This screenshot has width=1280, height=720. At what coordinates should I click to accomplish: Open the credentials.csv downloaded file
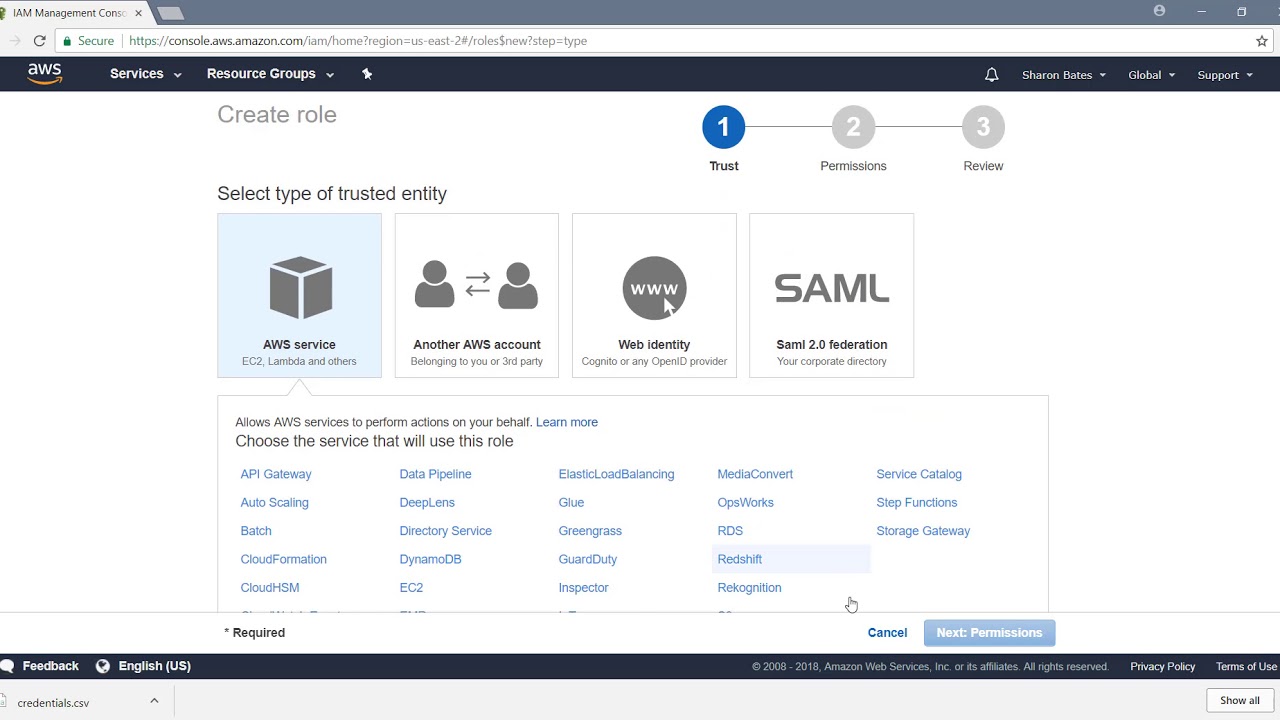point(53,703)
